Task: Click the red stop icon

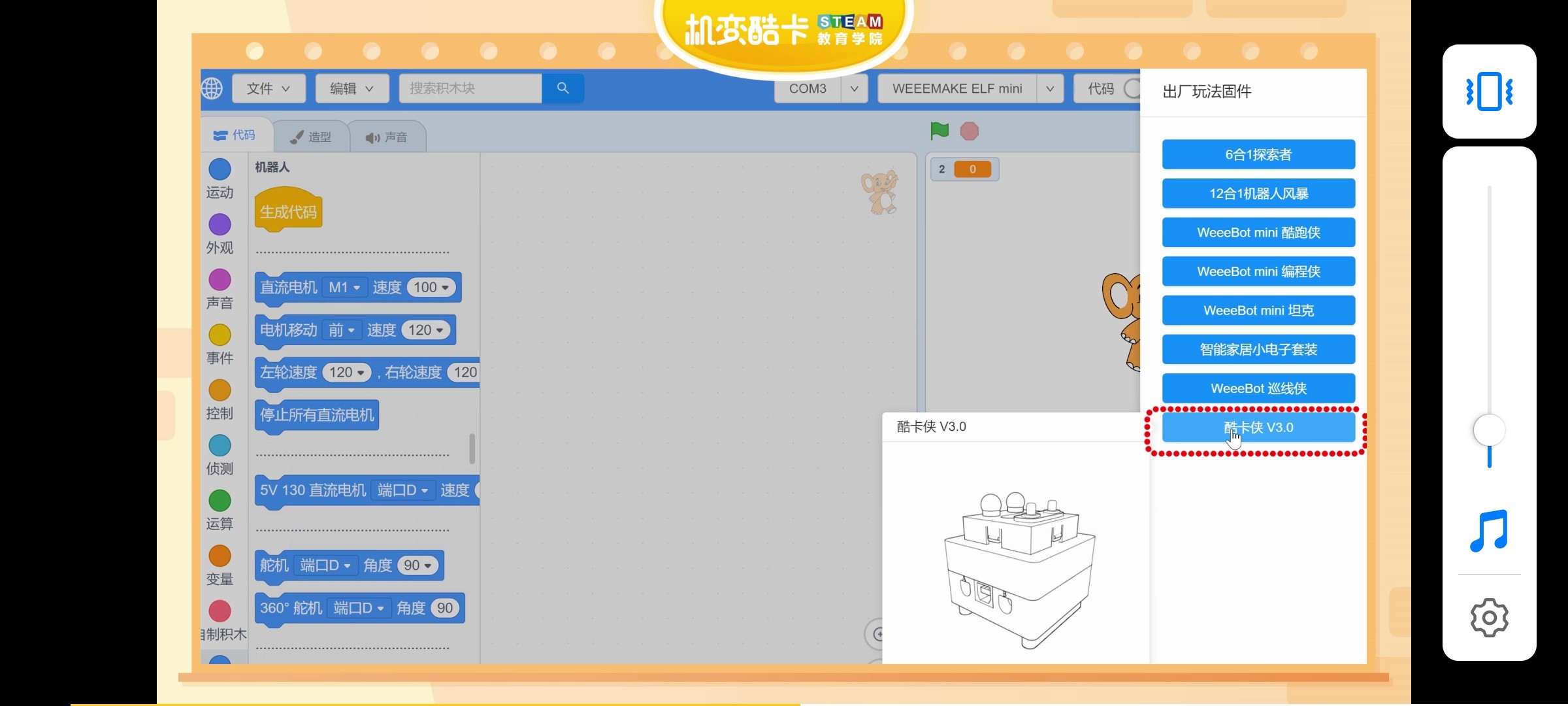Action: (x=970, y=131)
